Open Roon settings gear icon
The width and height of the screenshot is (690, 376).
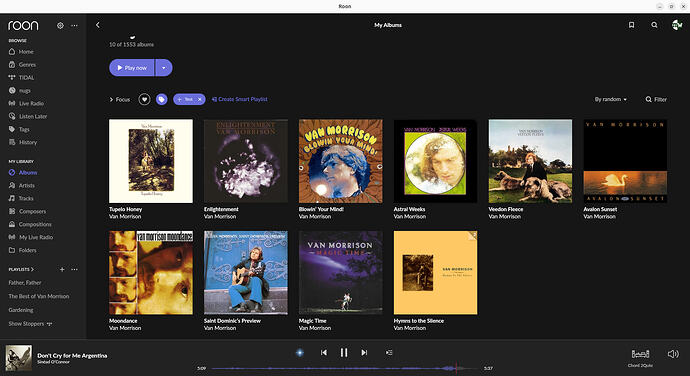click(60, 26)
